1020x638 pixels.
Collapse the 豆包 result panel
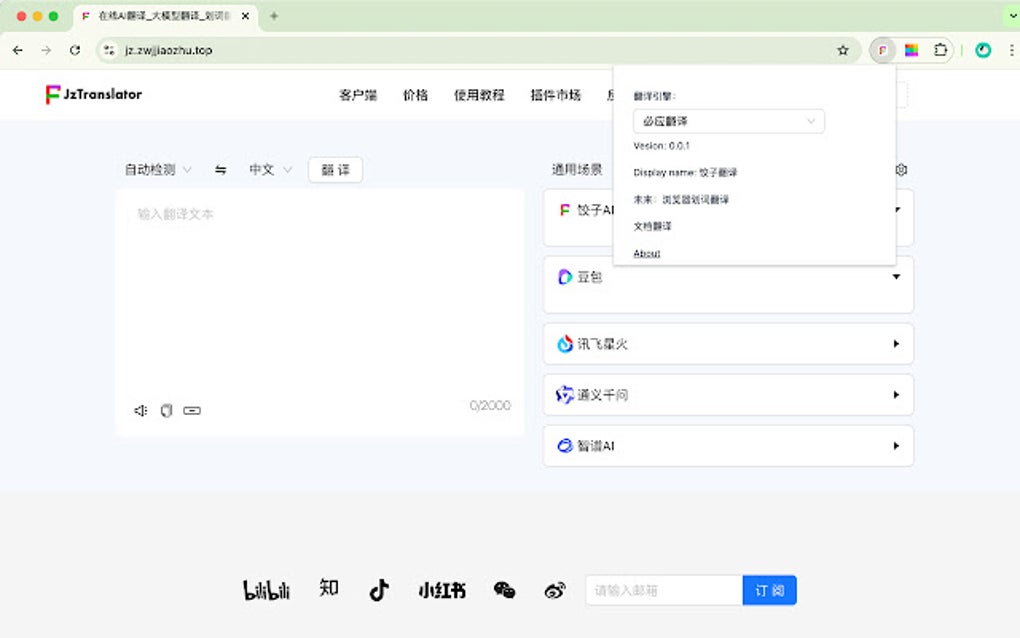click(x=896, y=277)
